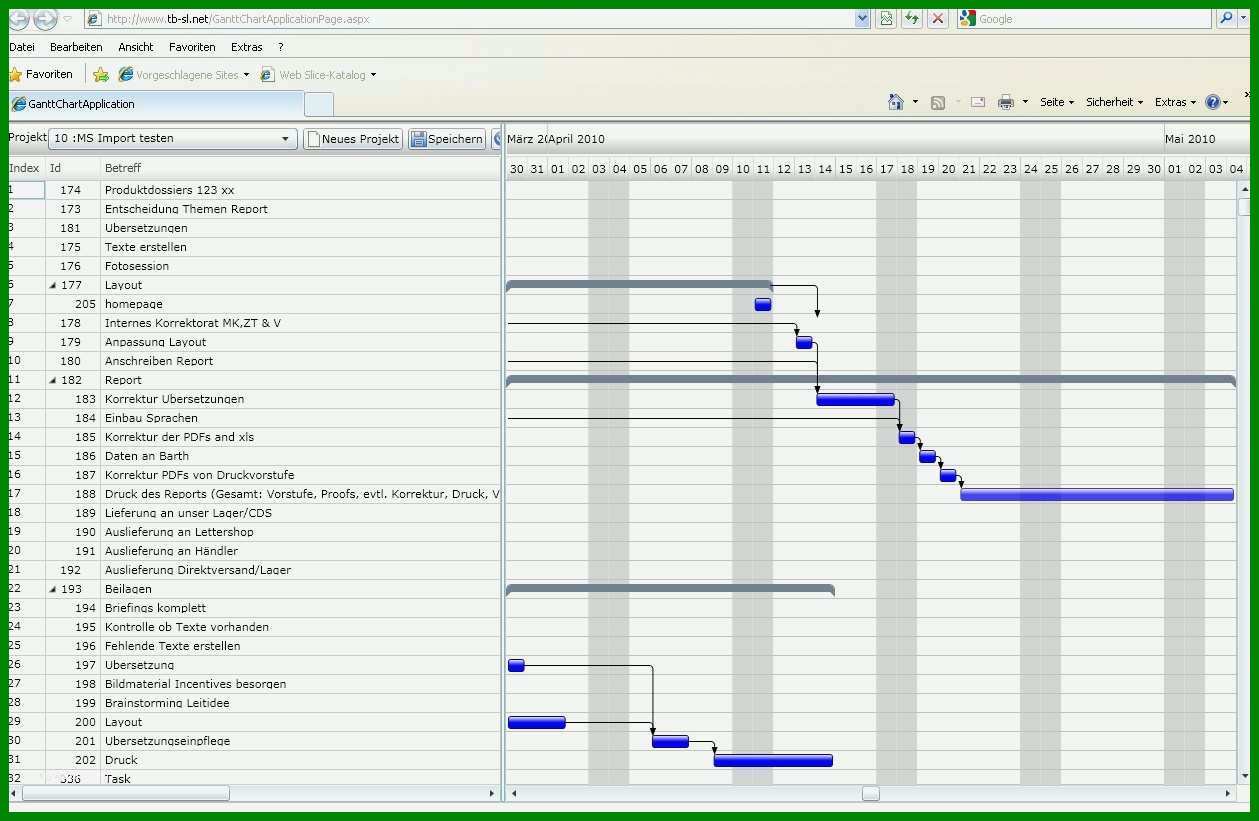
Task: Select the Entscheidung Themen Report row
Action: (254, 209)
